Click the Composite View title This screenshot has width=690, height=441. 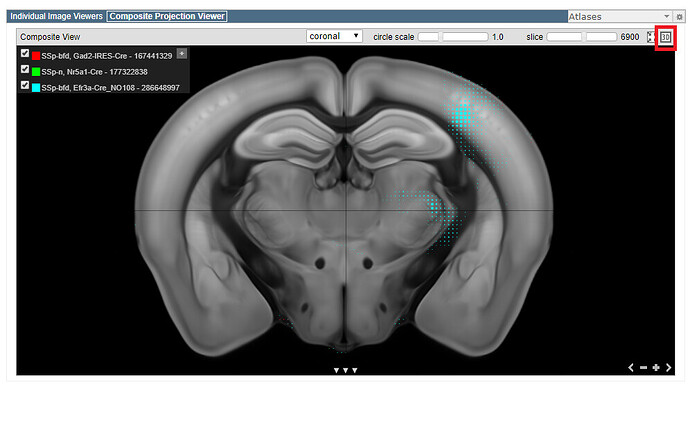point(50,37)
